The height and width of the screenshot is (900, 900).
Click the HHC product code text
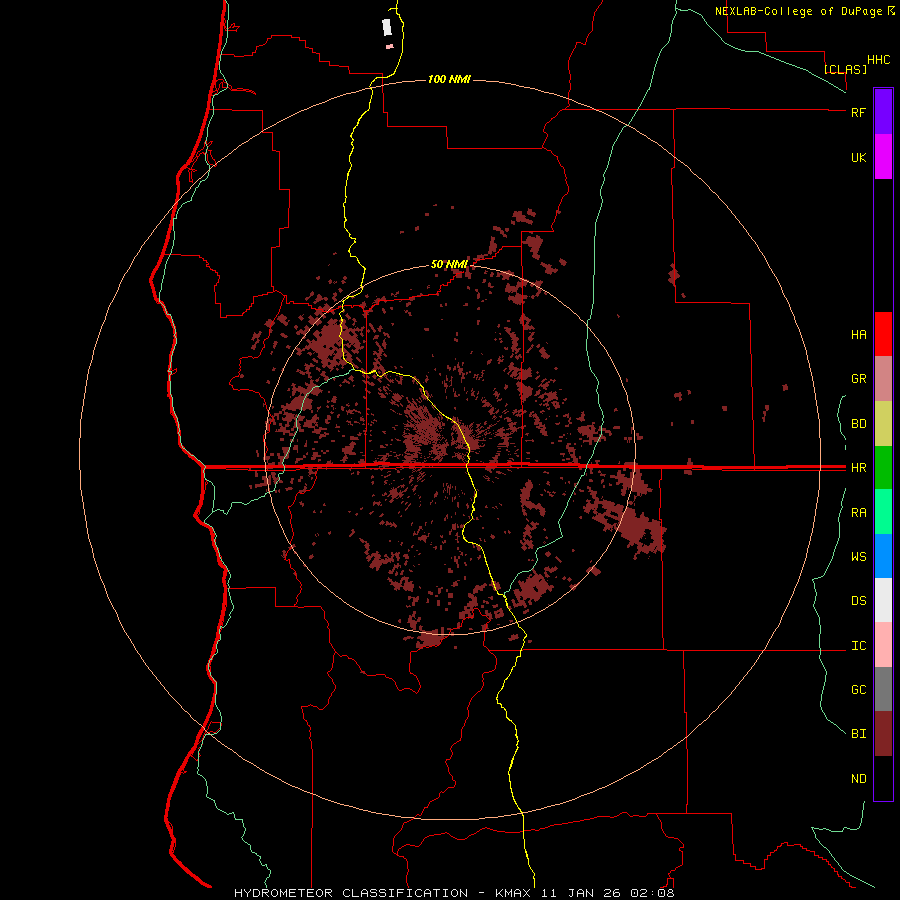[878, 60]
